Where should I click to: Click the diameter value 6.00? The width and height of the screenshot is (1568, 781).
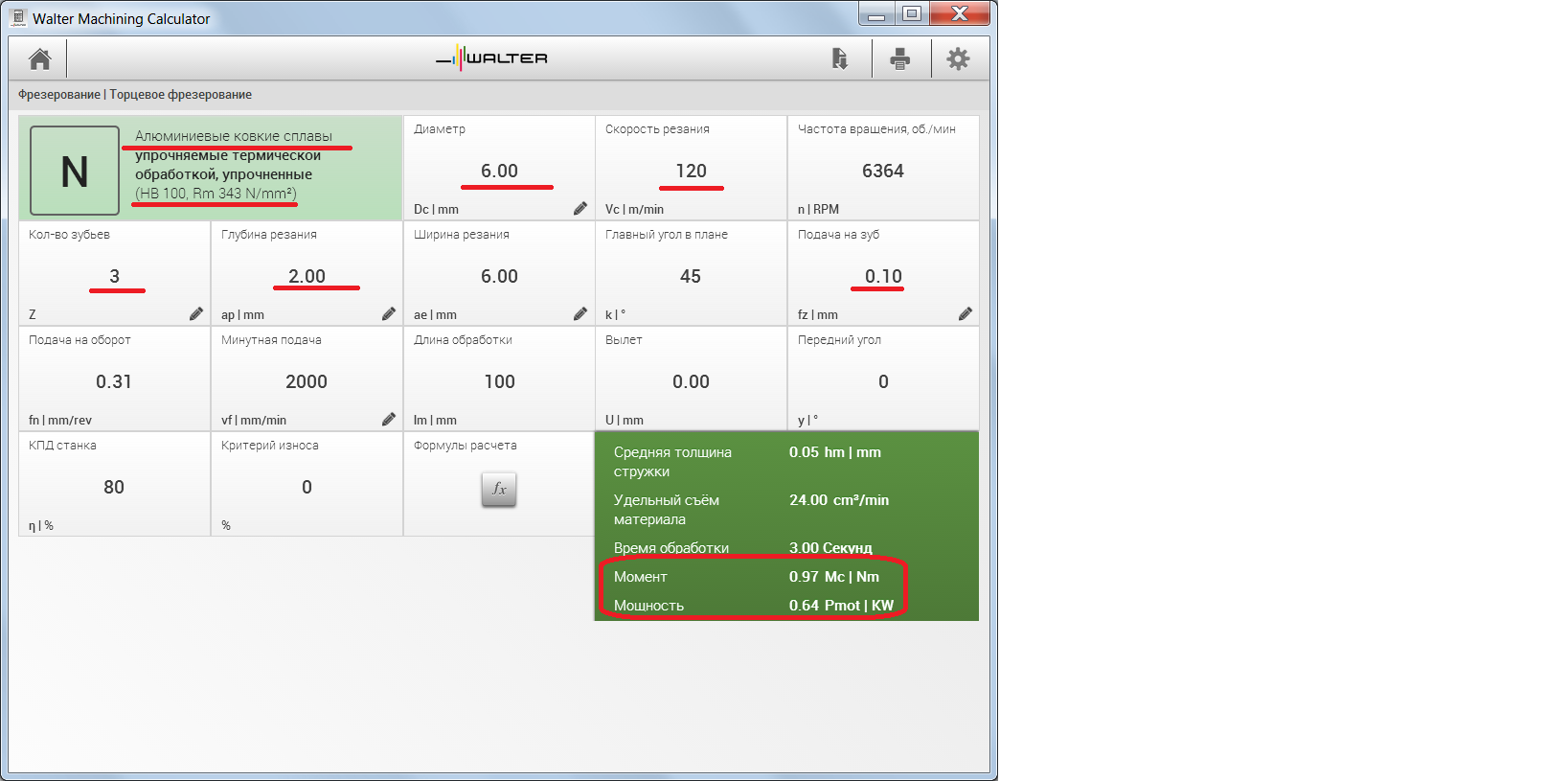pos(499,171)
